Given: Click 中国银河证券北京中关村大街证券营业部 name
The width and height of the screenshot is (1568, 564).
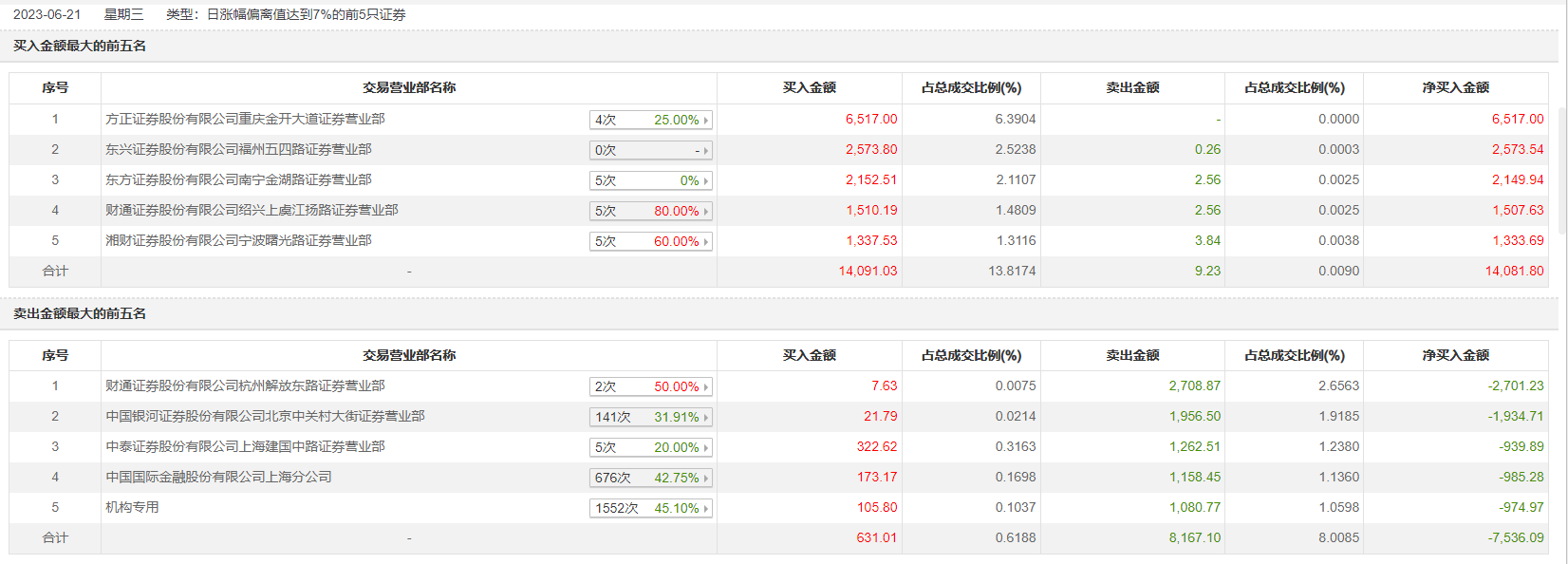Looking at the screenshot, I should [265, 416].
